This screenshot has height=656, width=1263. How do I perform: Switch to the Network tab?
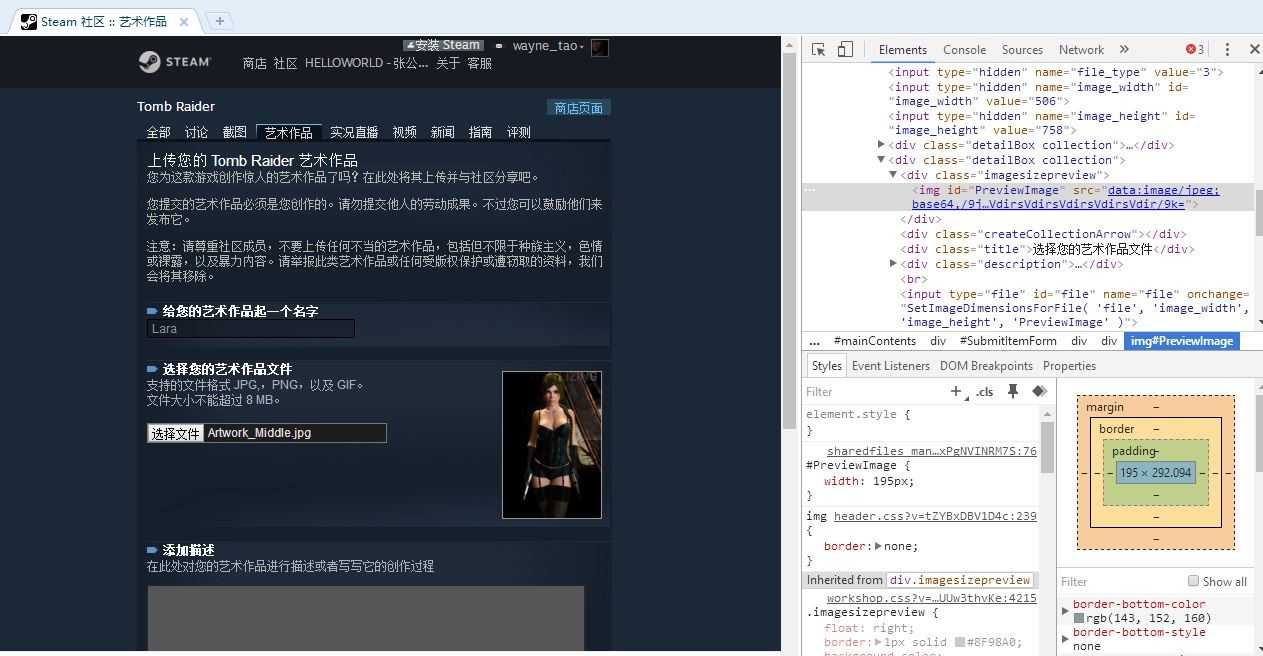(x=1081, y=49)
